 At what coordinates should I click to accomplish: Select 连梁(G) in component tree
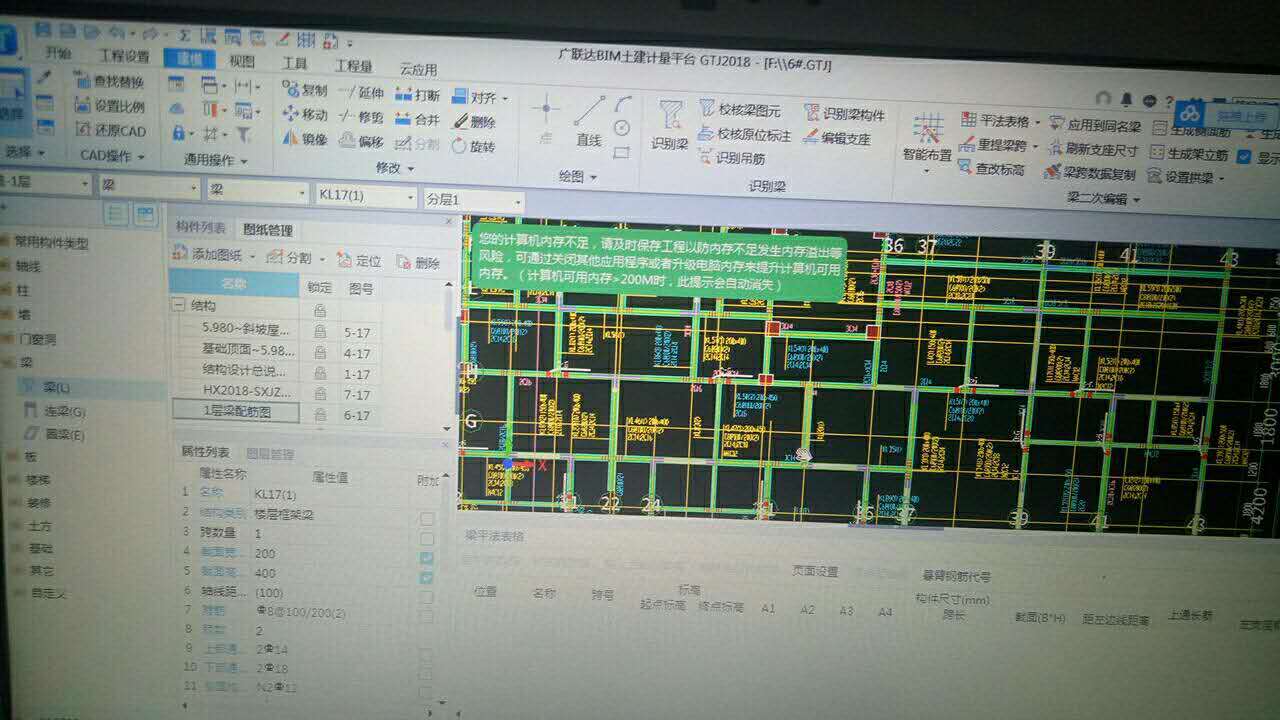[55, 411]
